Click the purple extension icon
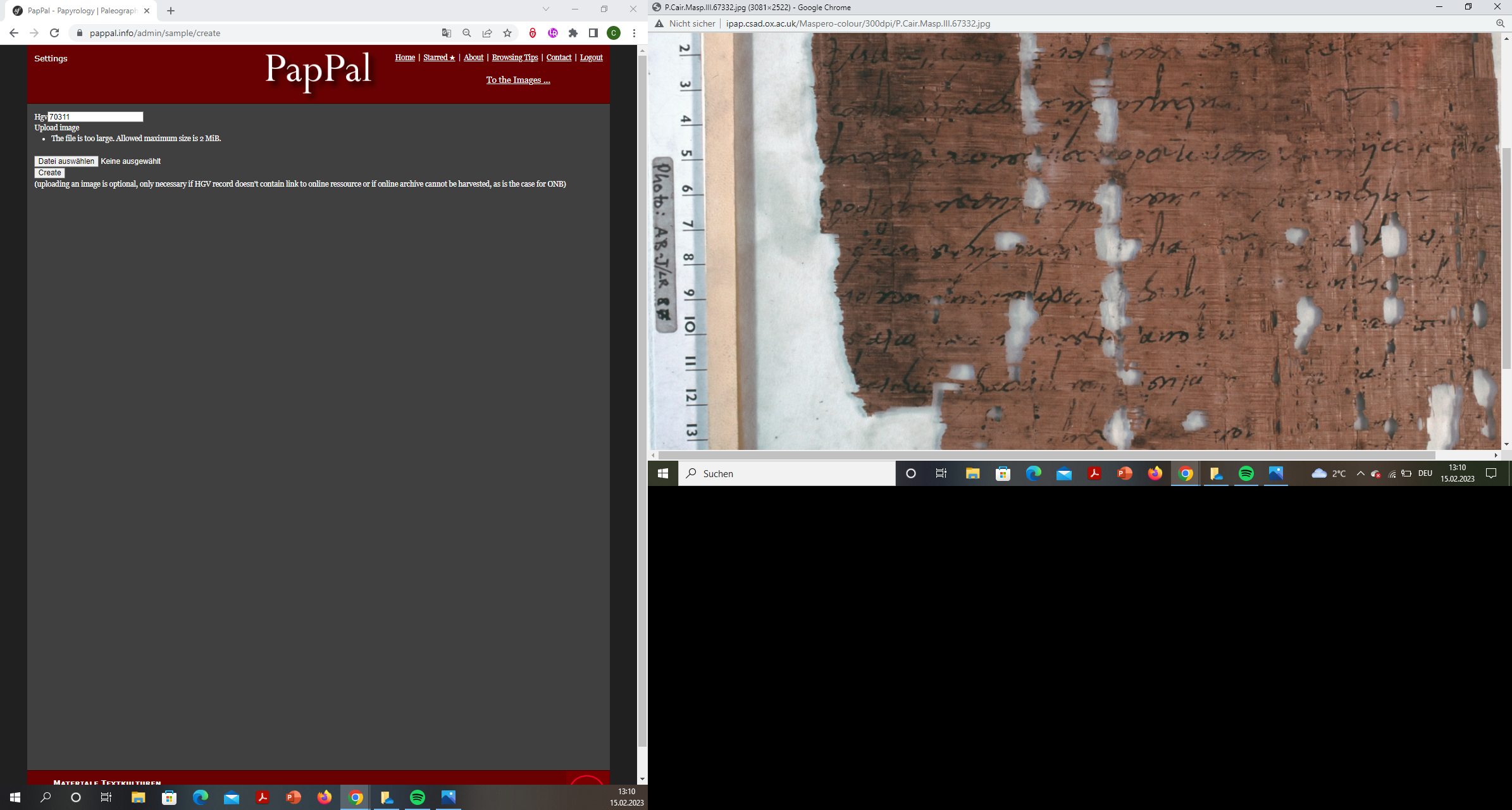1512x810 pixels. pyautogui.click(x=553, y=33)
